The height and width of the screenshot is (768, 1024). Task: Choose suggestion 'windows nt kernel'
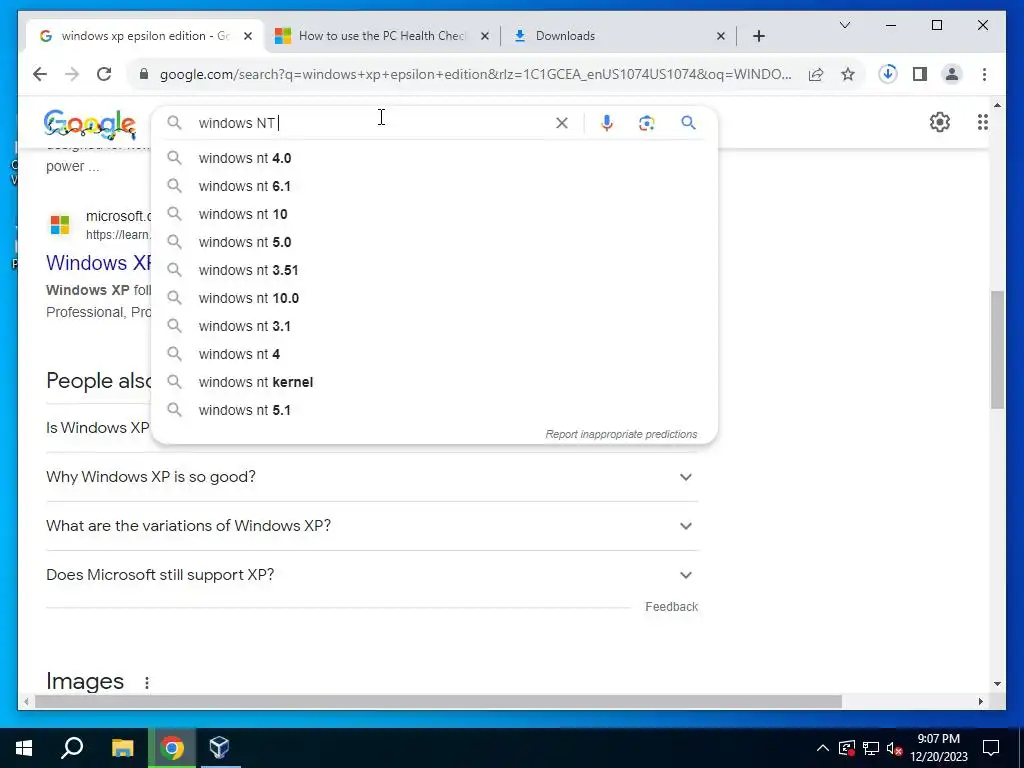click(434, 382)
